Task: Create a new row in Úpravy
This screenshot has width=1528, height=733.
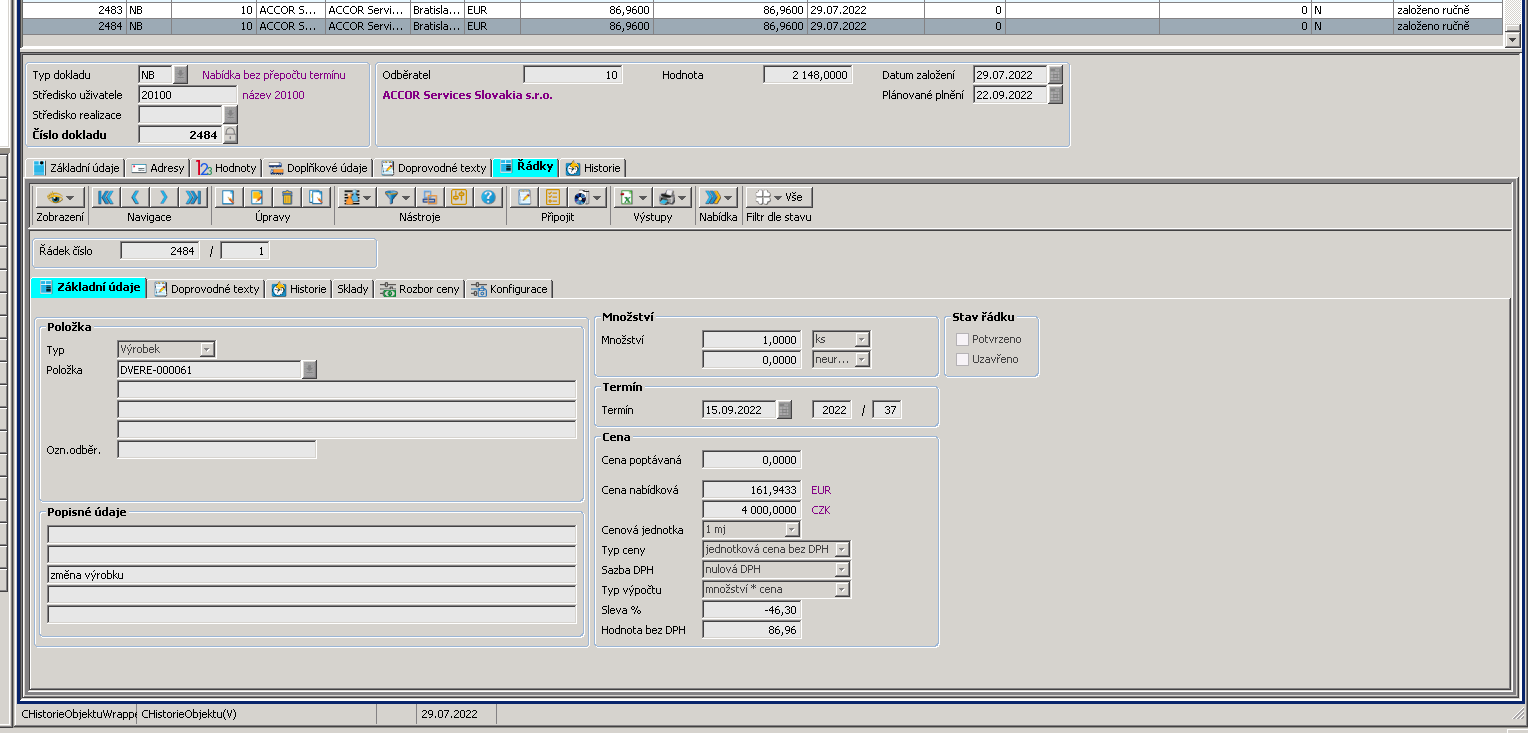Action: (229, 197)
